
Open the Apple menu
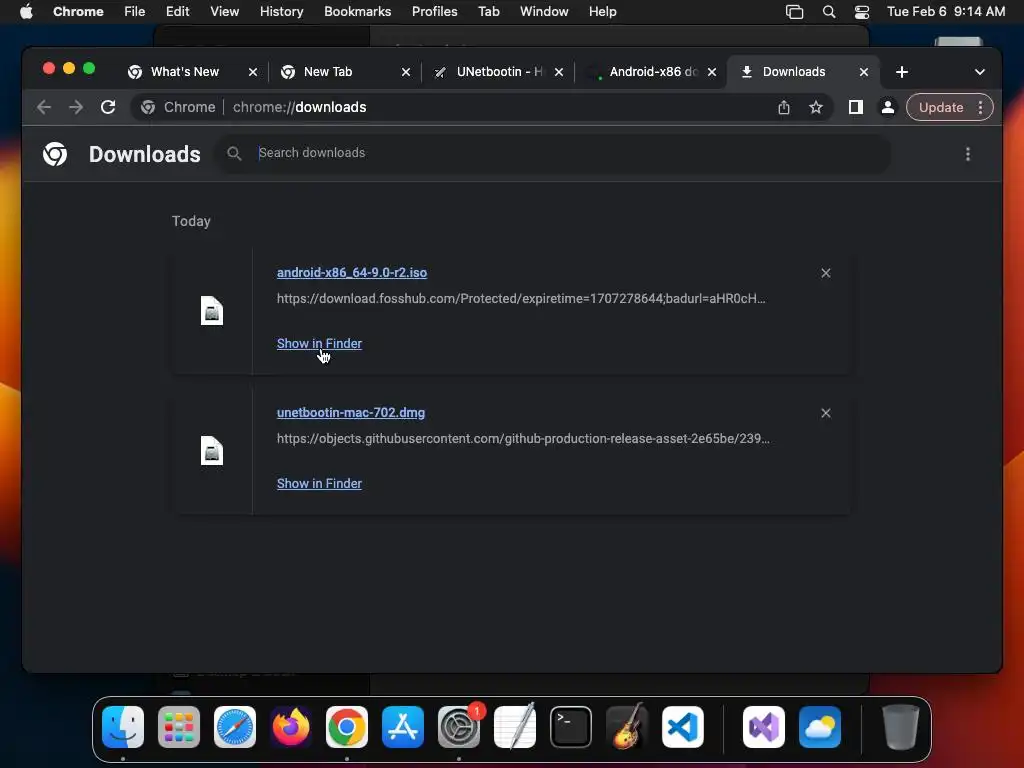26,11
